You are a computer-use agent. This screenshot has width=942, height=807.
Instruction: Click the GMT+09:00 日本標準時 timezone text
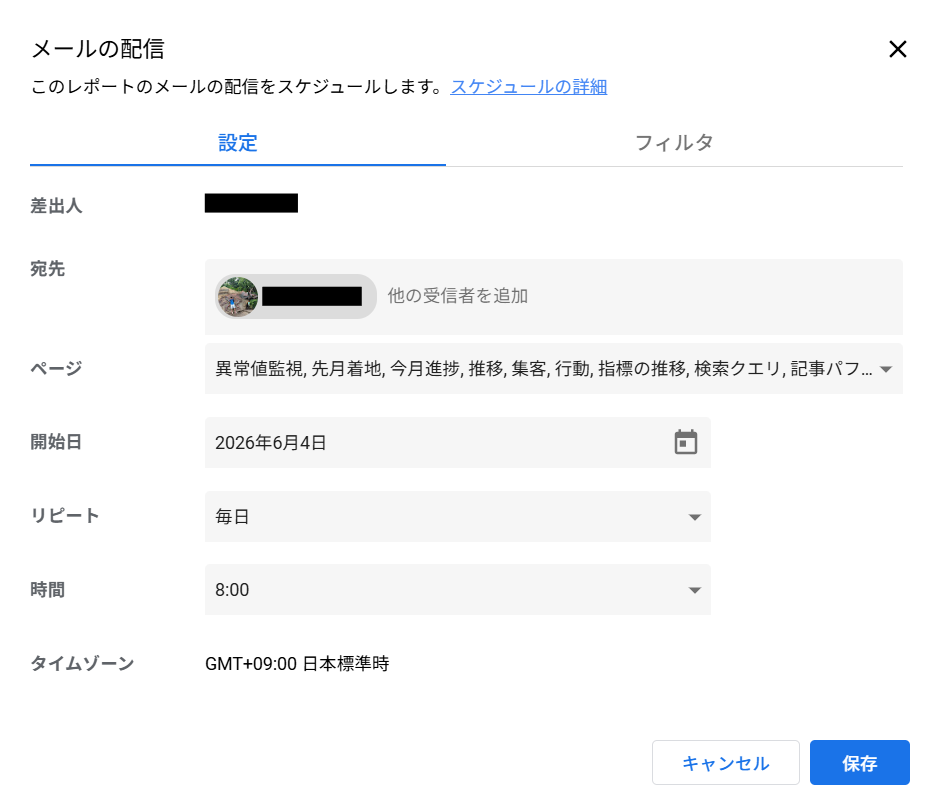[x=297, y=663]
